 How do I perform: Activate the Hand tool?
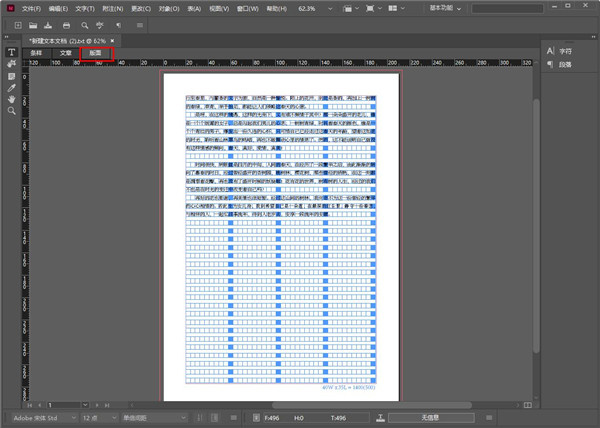coord(11,99)
